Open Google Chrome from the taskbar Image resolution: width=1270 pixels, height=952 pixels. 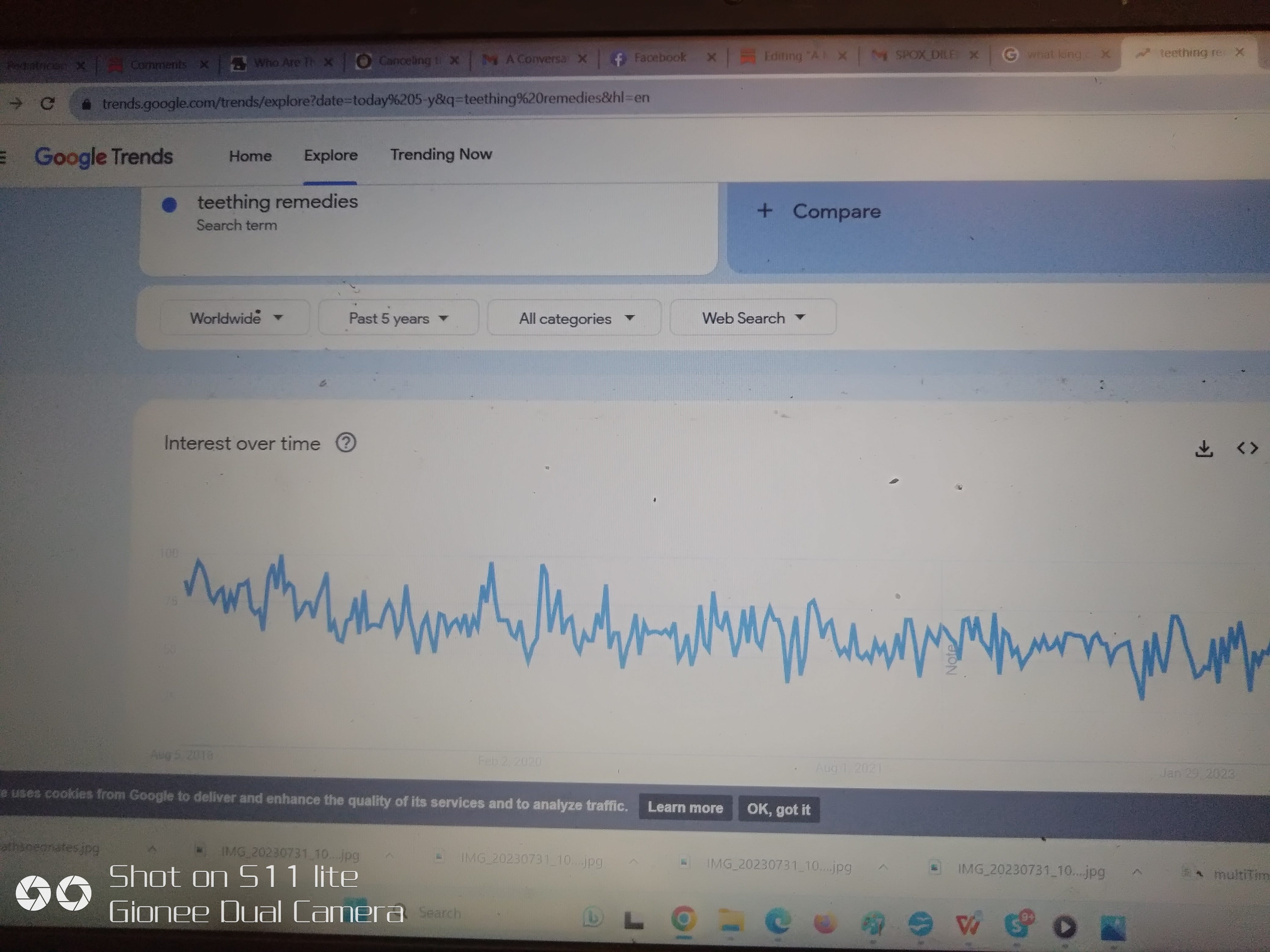(683, 919)
